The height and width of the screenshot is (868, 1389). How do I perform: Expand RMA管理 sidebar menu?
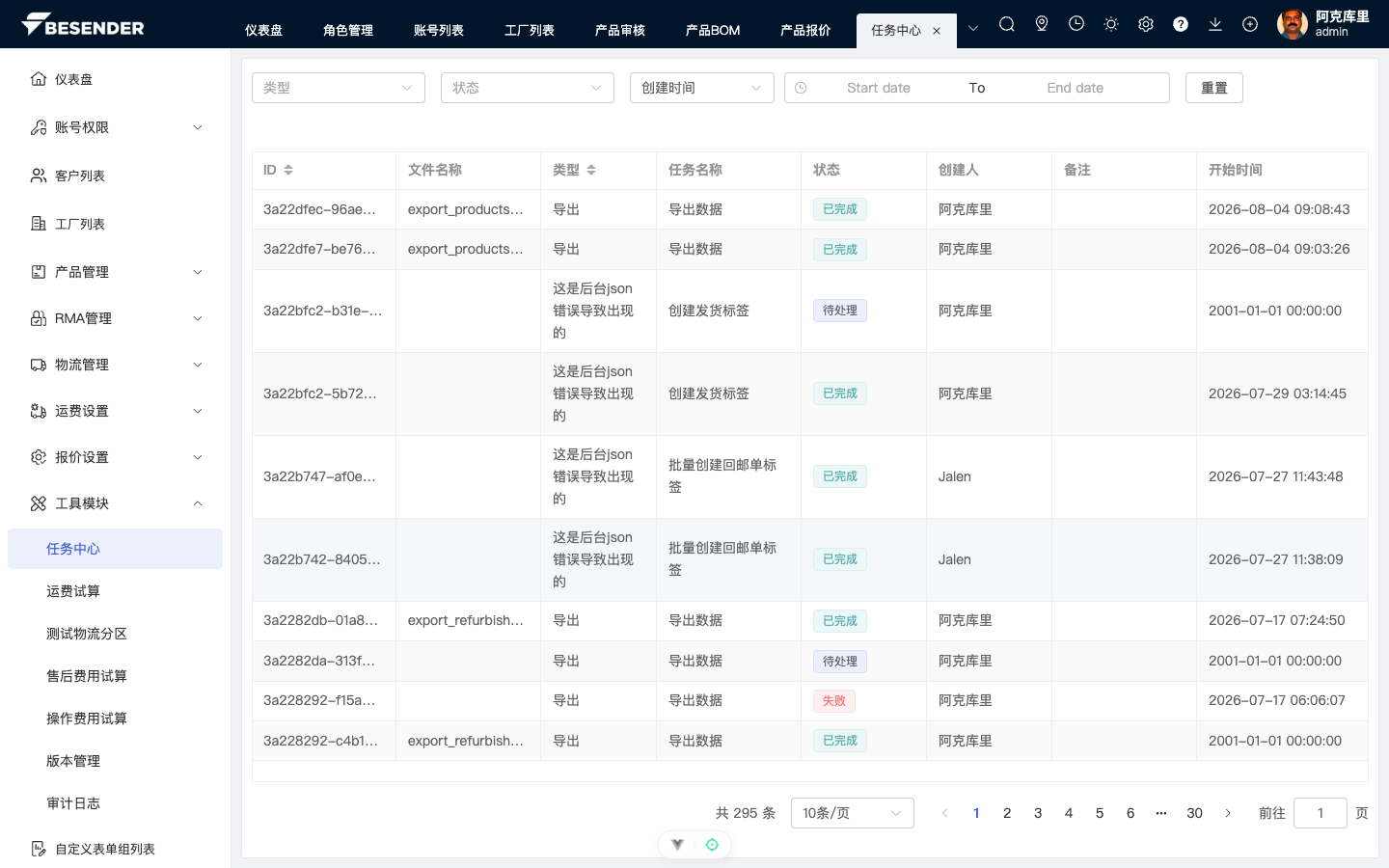tap(116, 318)
